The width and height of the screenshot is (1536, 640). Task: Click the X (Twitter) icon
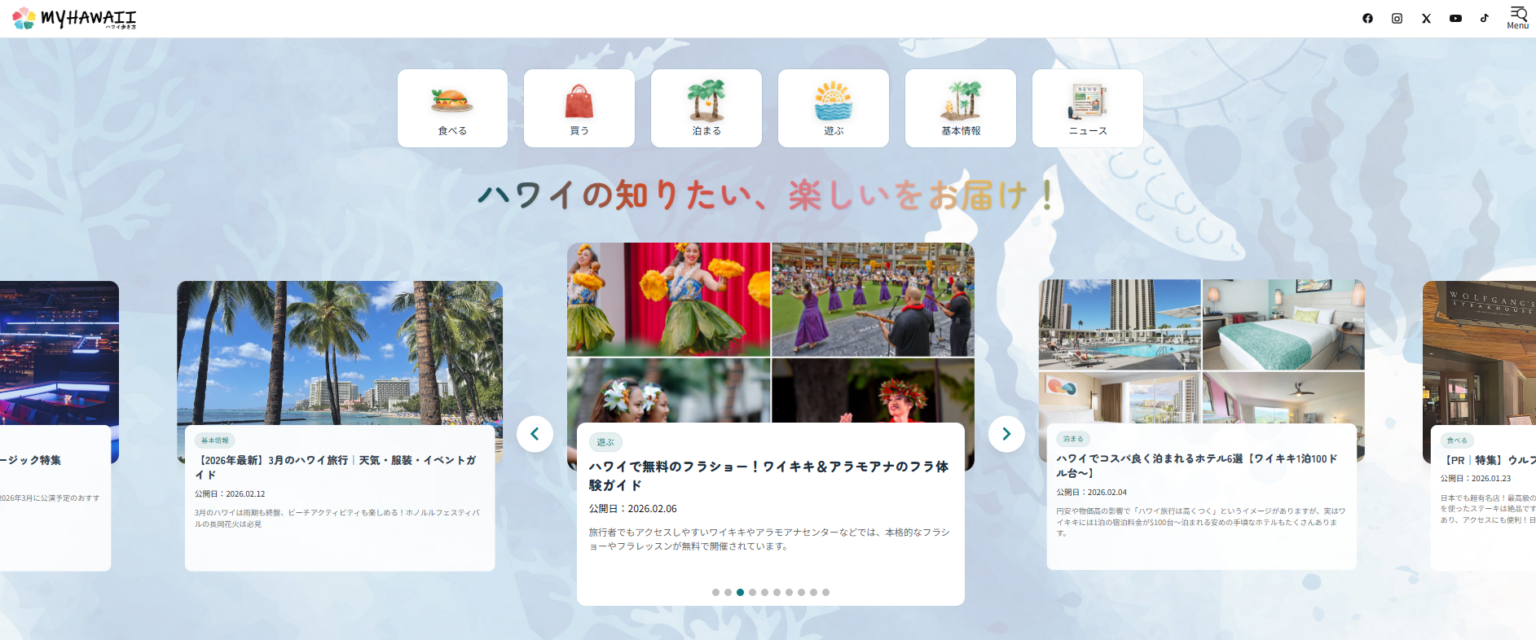coord(1425,17)
